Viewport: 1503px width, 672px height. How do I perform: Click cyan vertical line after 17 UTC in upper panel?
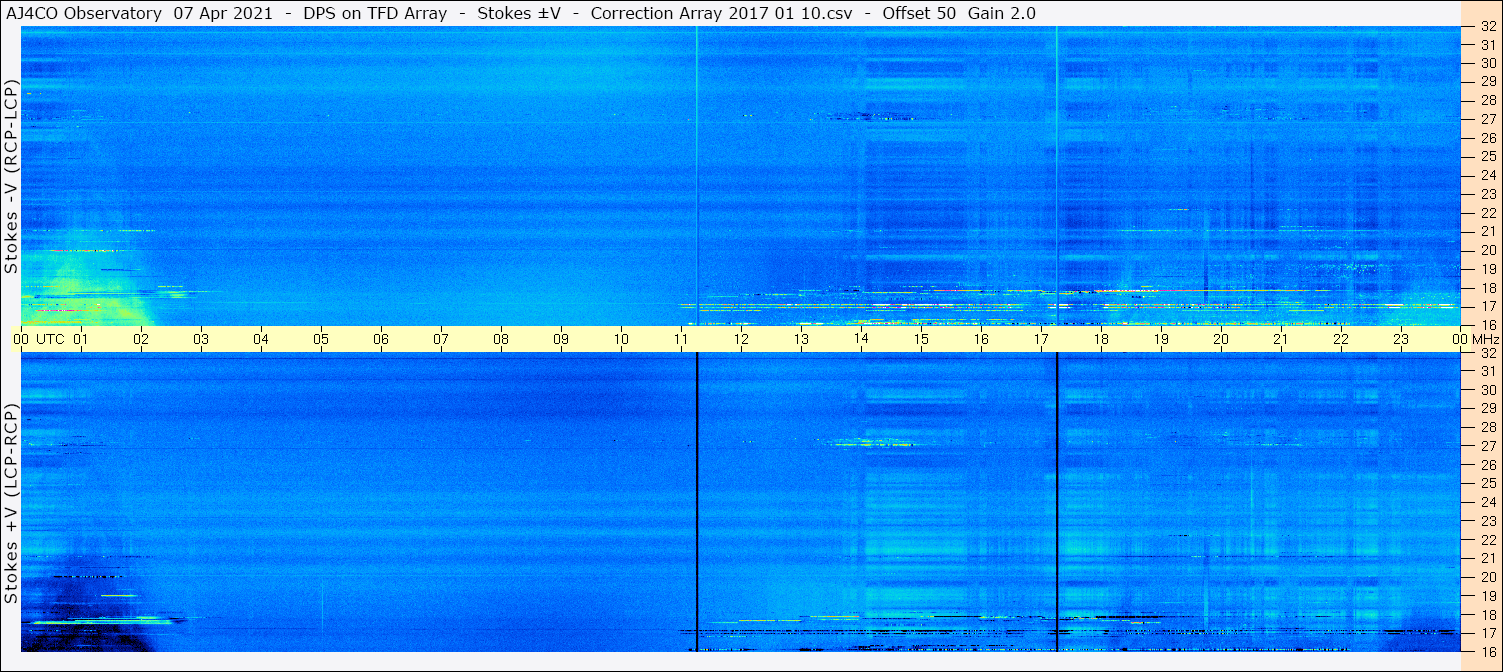click(1056, 175)
